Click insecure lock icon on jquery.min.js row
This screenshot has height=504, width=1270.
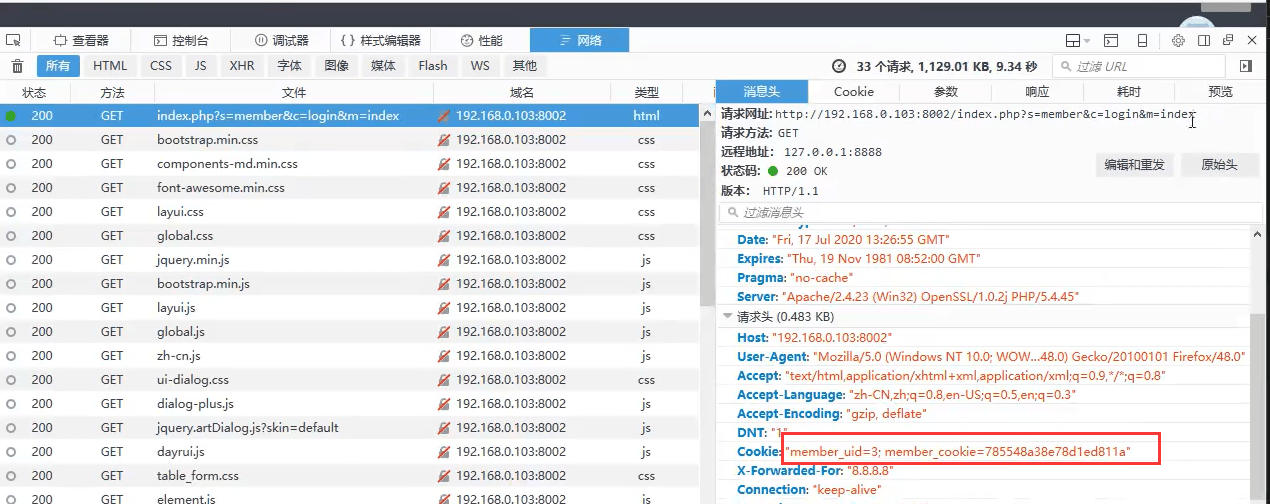click(444, 260)
